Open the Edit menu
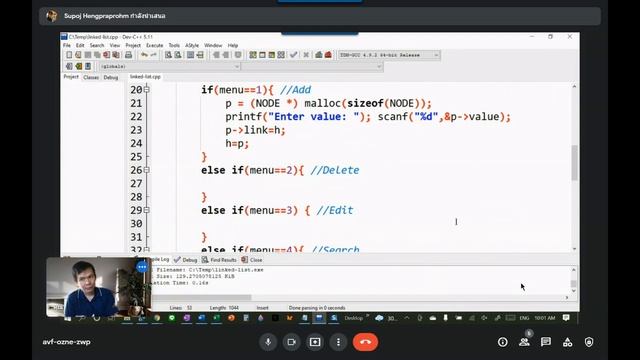This screenshot has width=640, height=360. [80, 45]
